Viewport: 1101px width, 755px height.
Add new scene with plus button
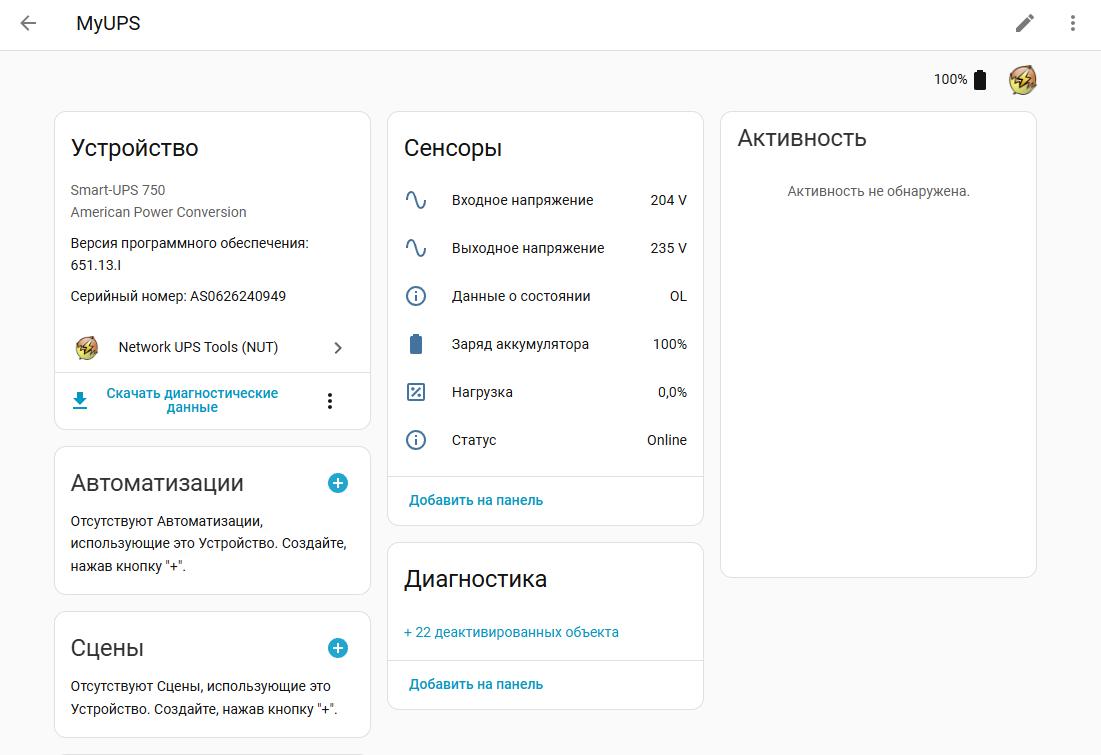(338, 648)
